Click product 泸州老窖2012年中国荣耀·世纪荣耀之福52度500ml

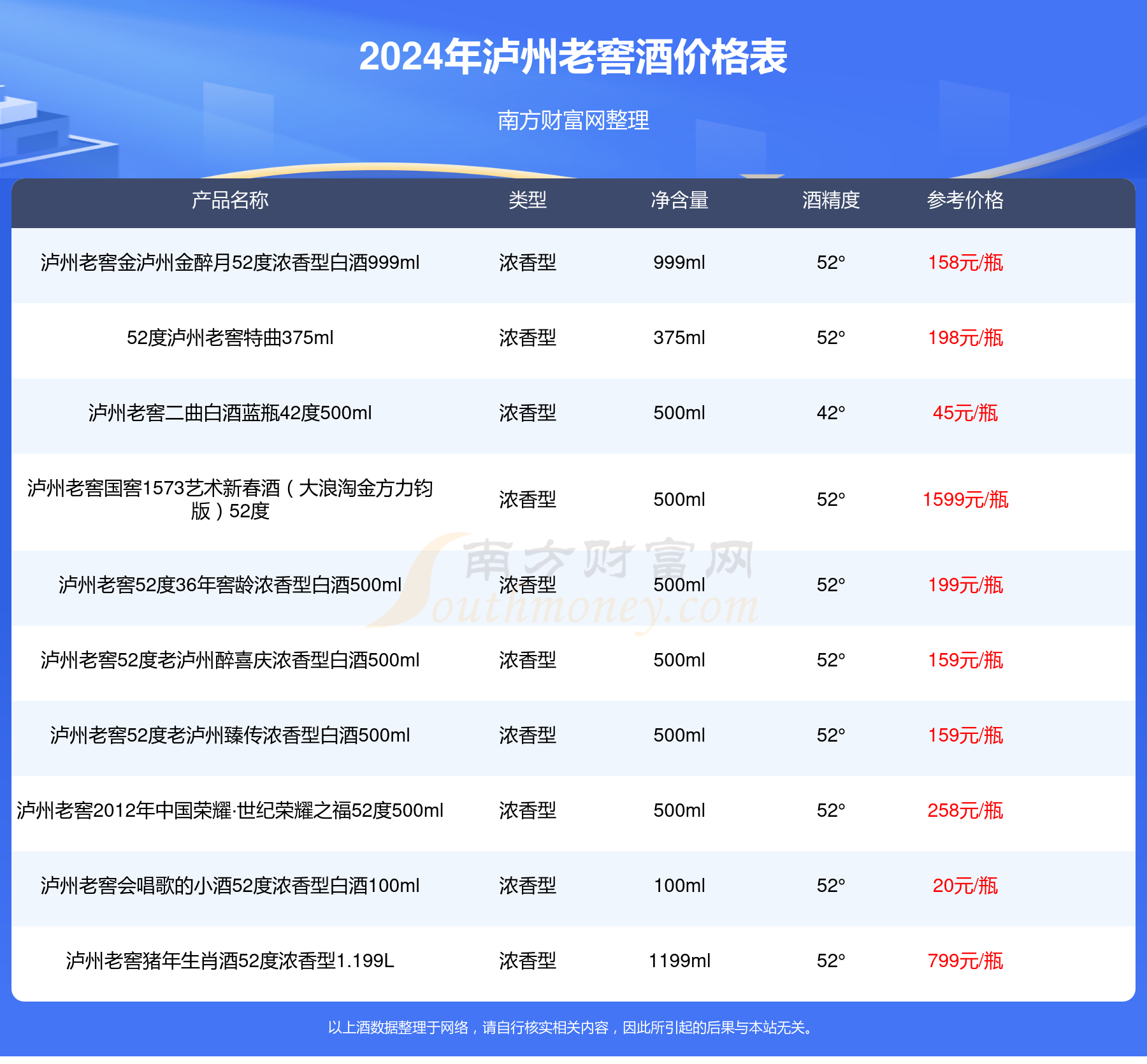tap(230, 810)
